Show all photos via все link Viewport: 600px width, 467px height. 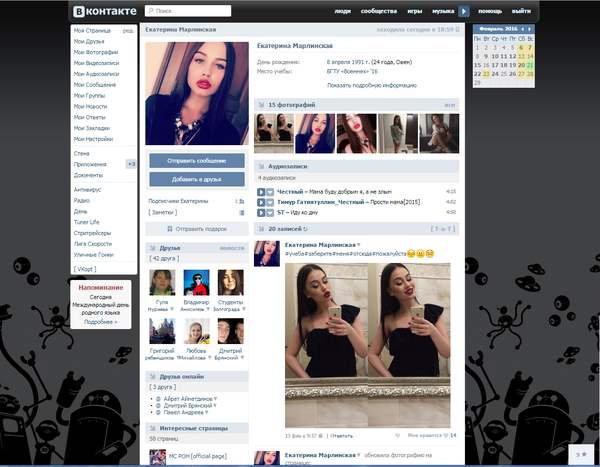pos(450,105)
